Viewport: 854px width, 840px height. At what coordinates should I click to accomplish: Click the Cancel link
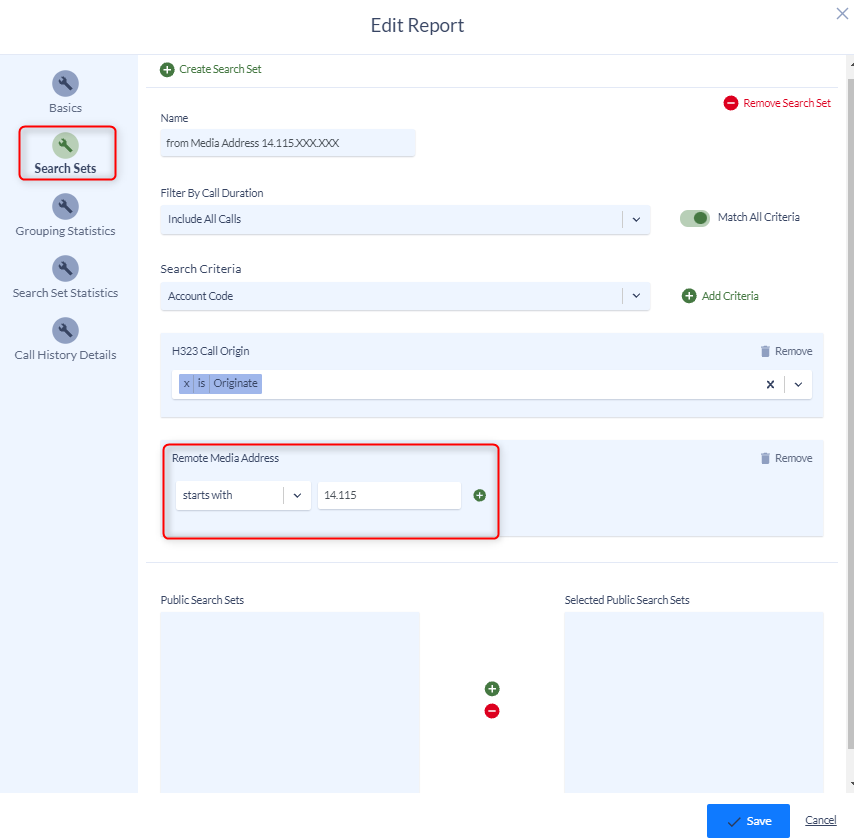820,820
